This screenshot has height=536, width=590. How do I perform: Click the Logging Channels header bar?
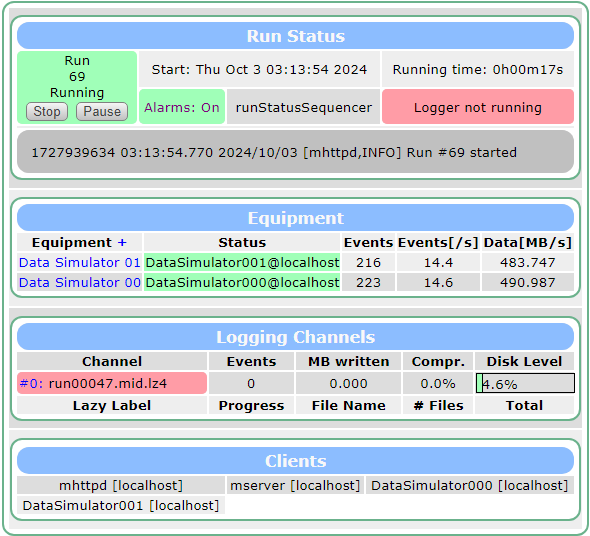295,337
